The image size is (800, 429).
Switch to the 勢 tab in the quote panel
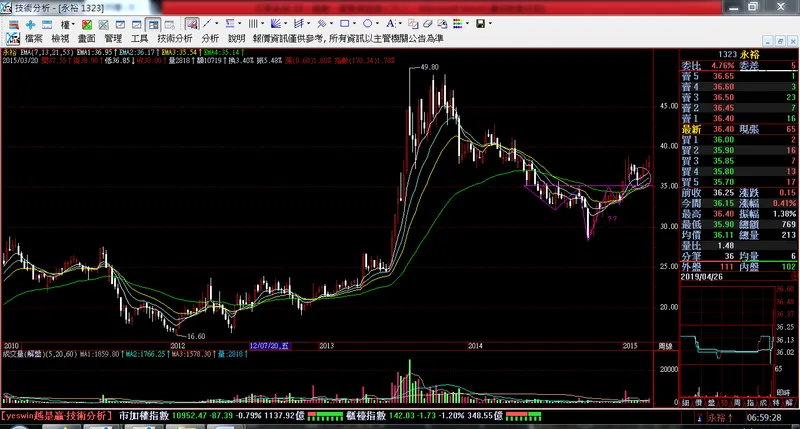click(724, 403)
